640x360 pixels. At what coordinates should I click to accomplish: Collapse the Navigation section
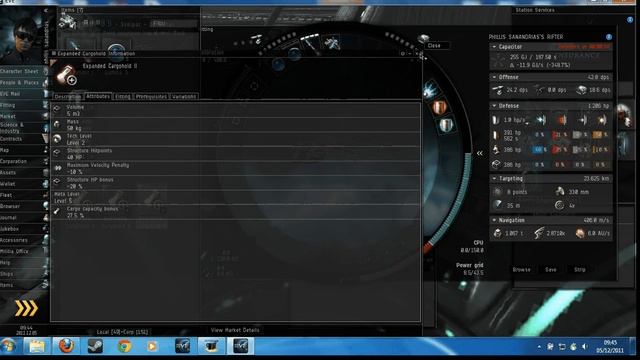coord(494,220)
